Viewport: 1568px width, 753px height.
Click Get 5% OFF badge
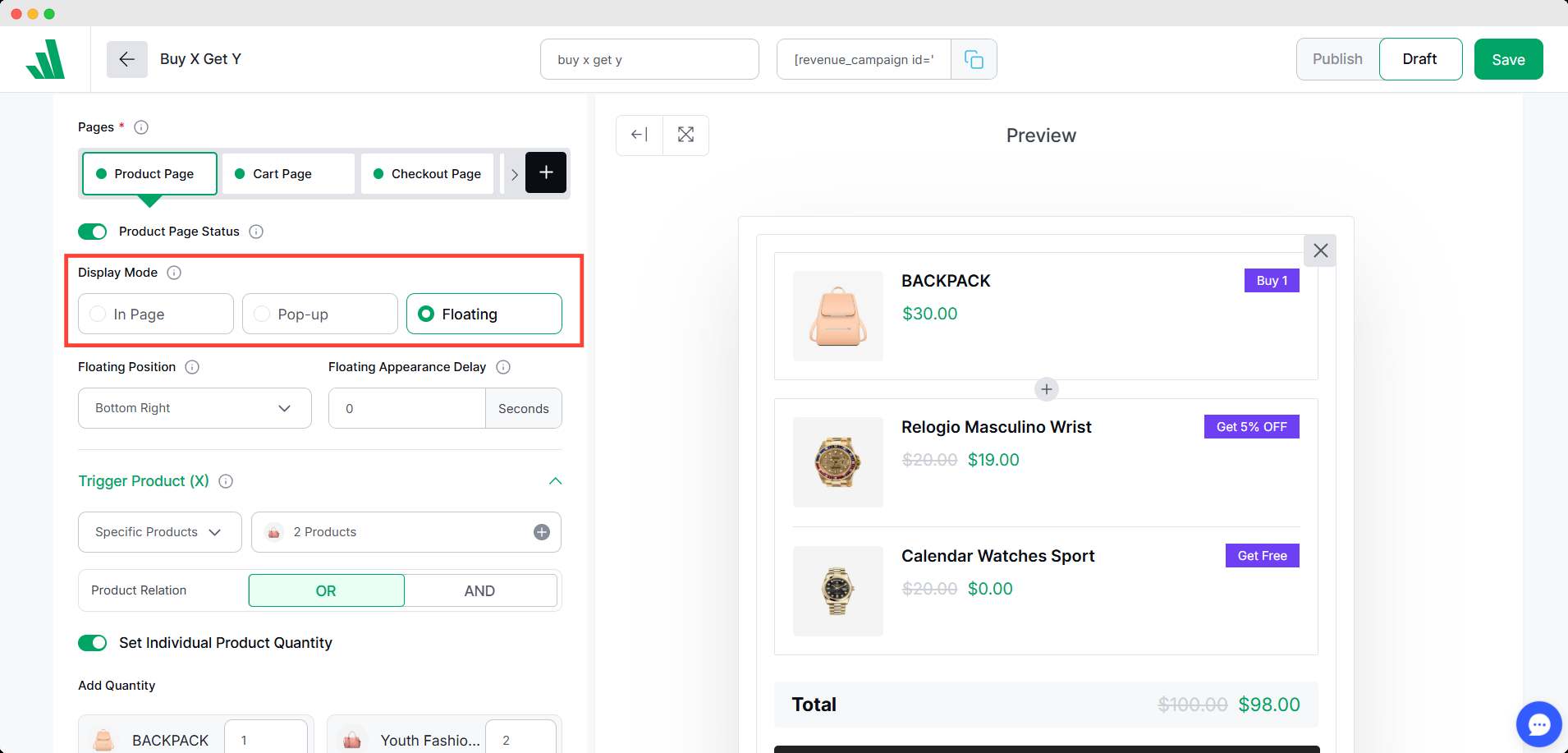[x=1251, y=426]
